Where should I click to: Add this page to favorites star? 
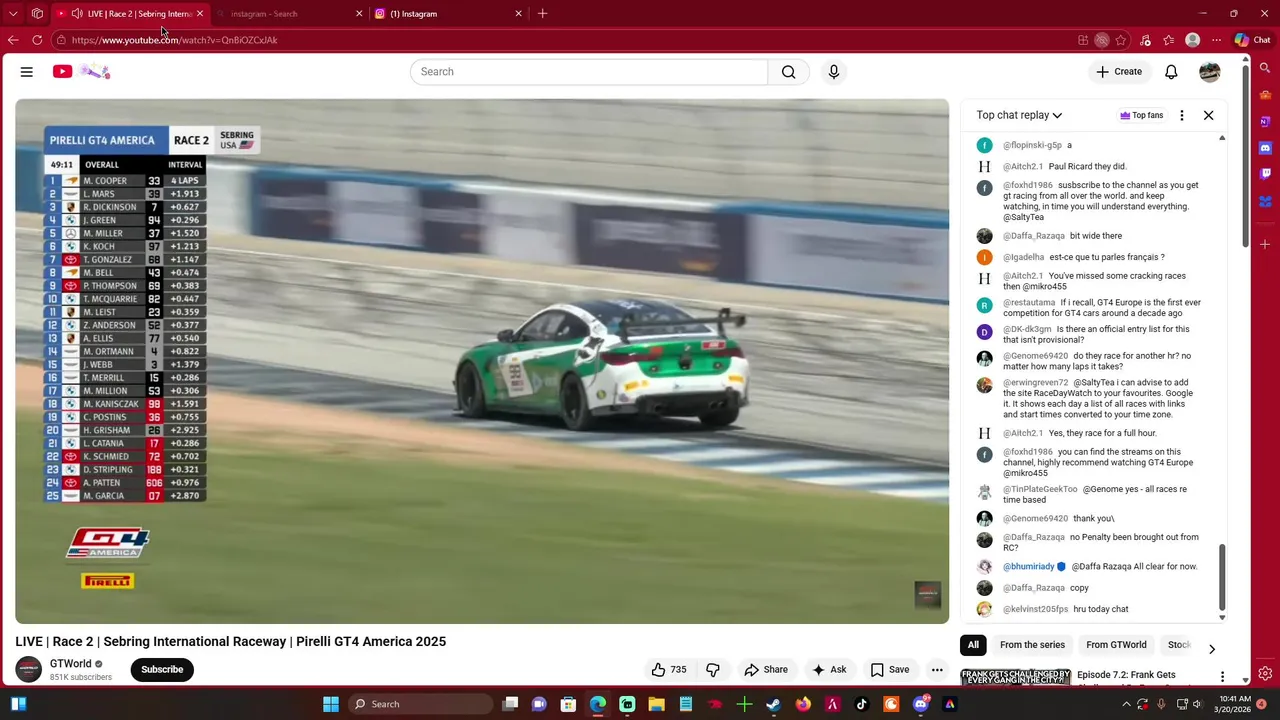pos(1121,40)
